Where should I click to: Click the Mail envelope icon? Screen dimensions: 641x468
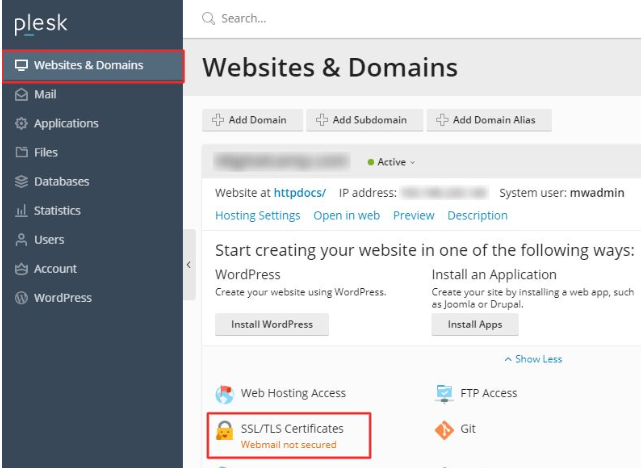tap(21, 94)
